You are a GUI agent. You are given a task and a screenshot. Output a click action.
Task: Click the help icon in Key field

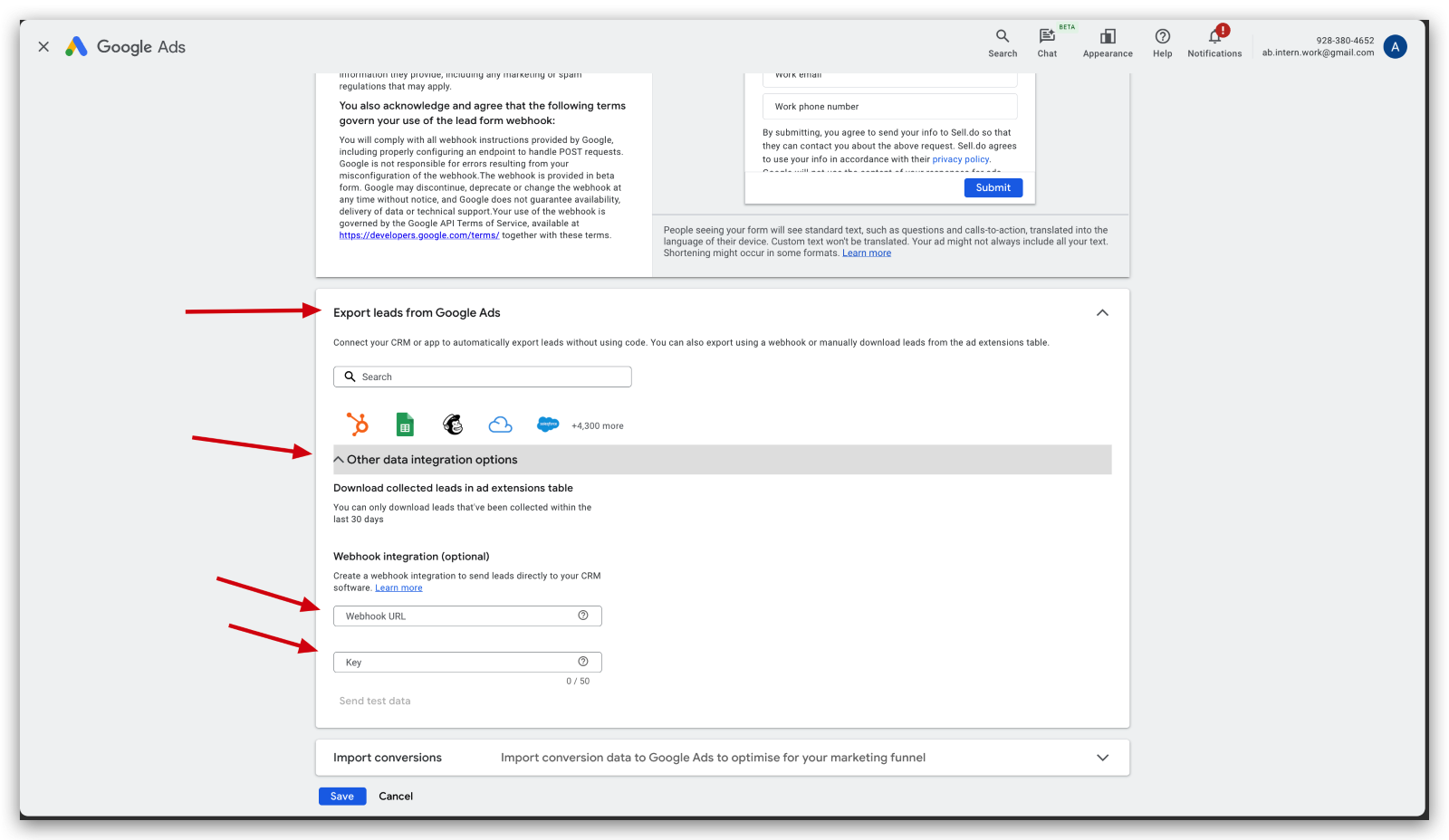click(x=583, y=662)
